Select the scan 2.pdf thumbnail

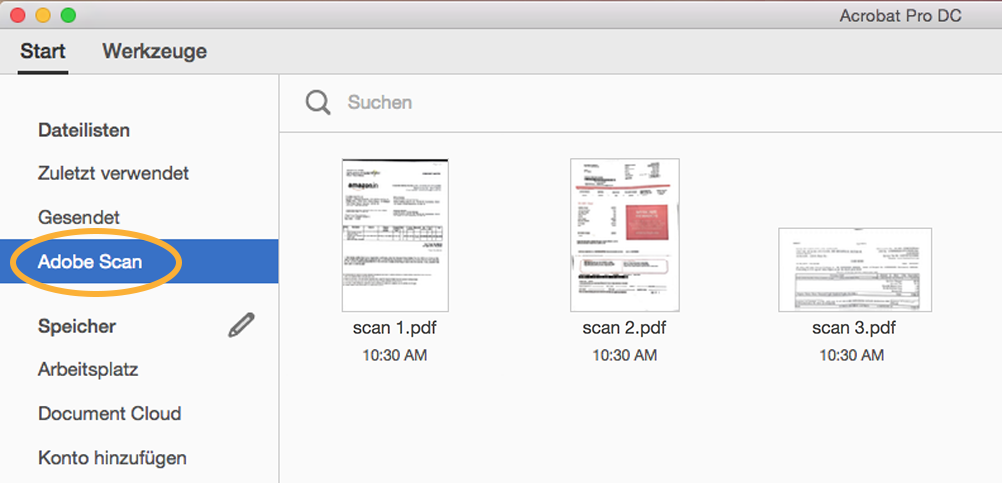625,235
